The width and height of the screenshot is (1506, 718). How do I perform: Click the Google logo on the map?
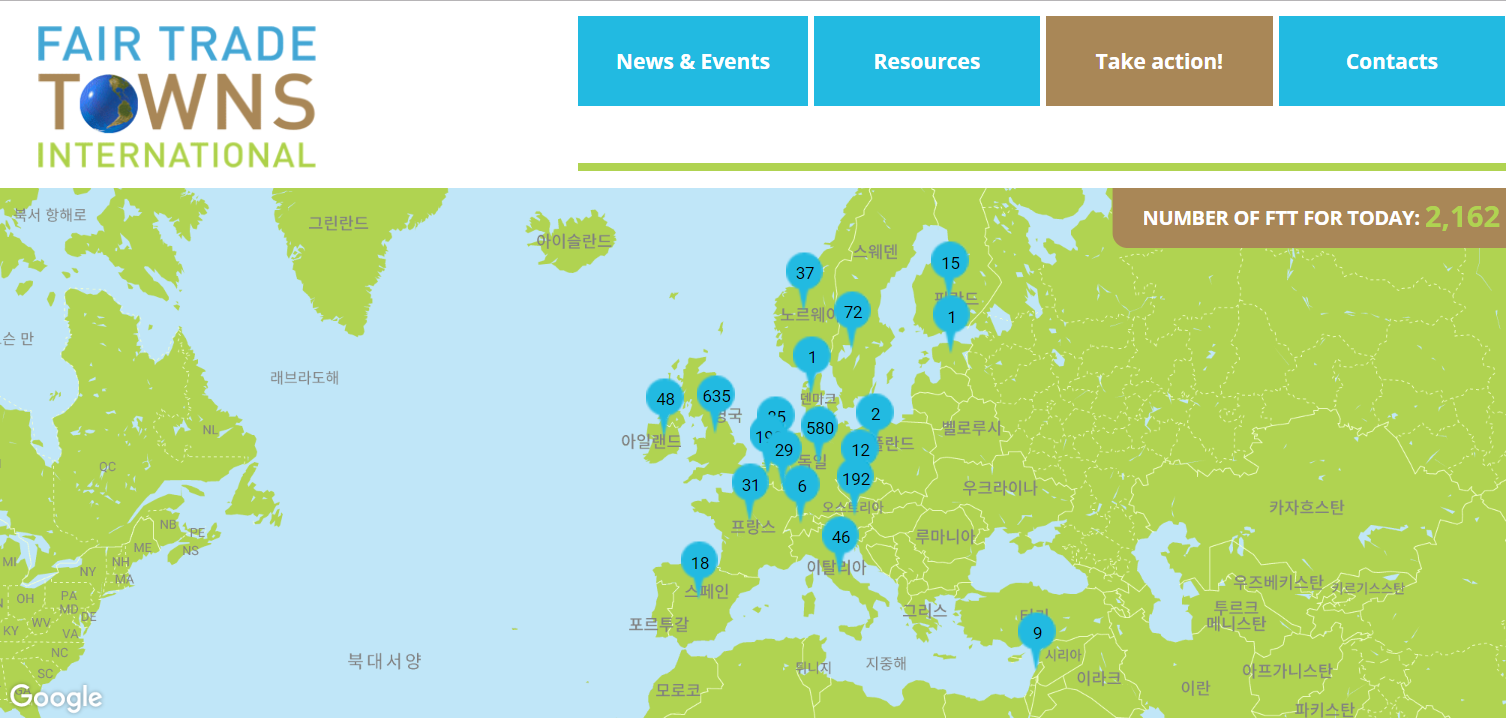point(56,697)
